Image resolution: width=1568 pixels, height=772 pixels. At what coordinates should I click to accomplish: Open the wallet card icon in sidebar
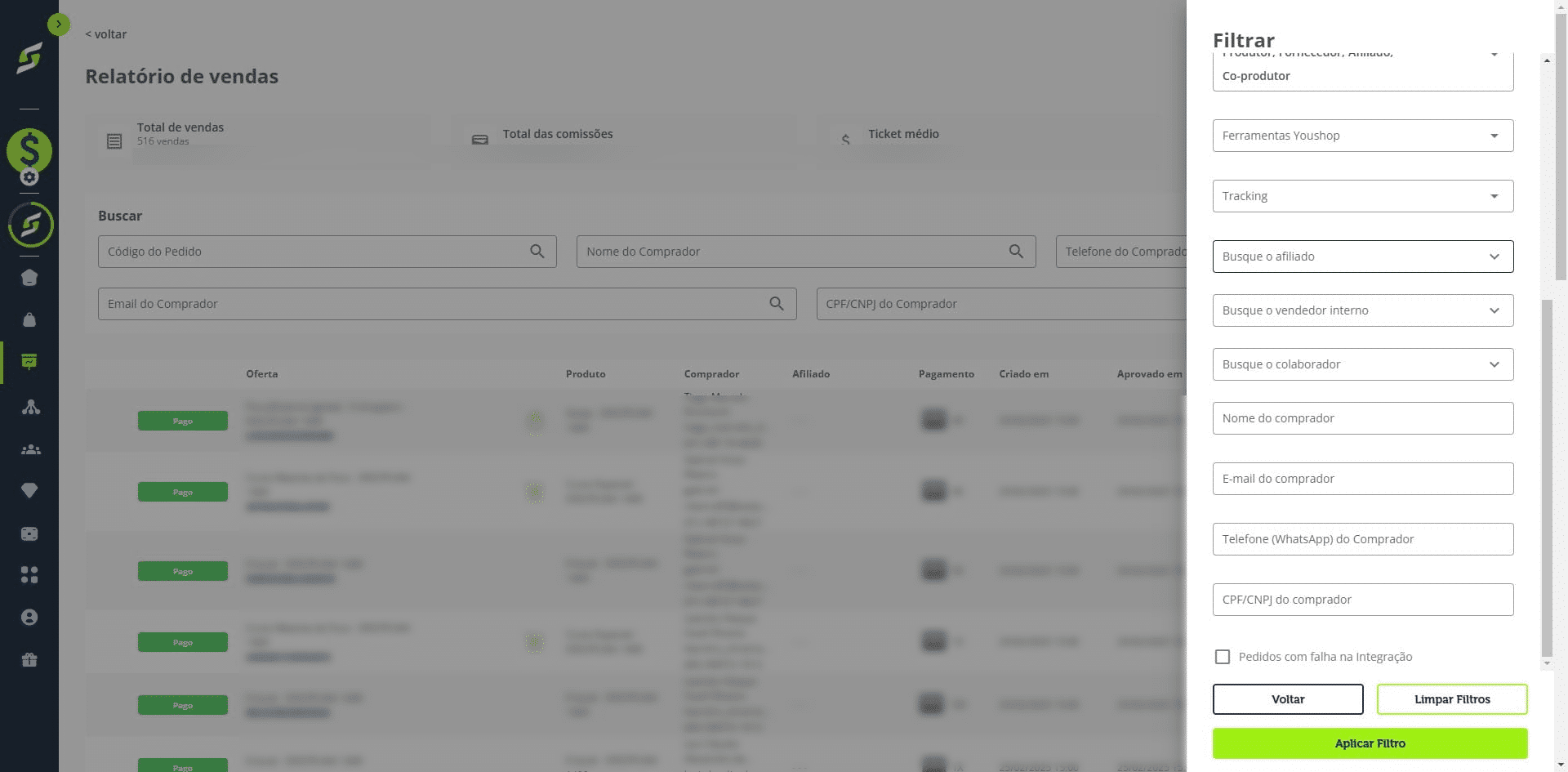pyautogui.click(x=29, y=533)
